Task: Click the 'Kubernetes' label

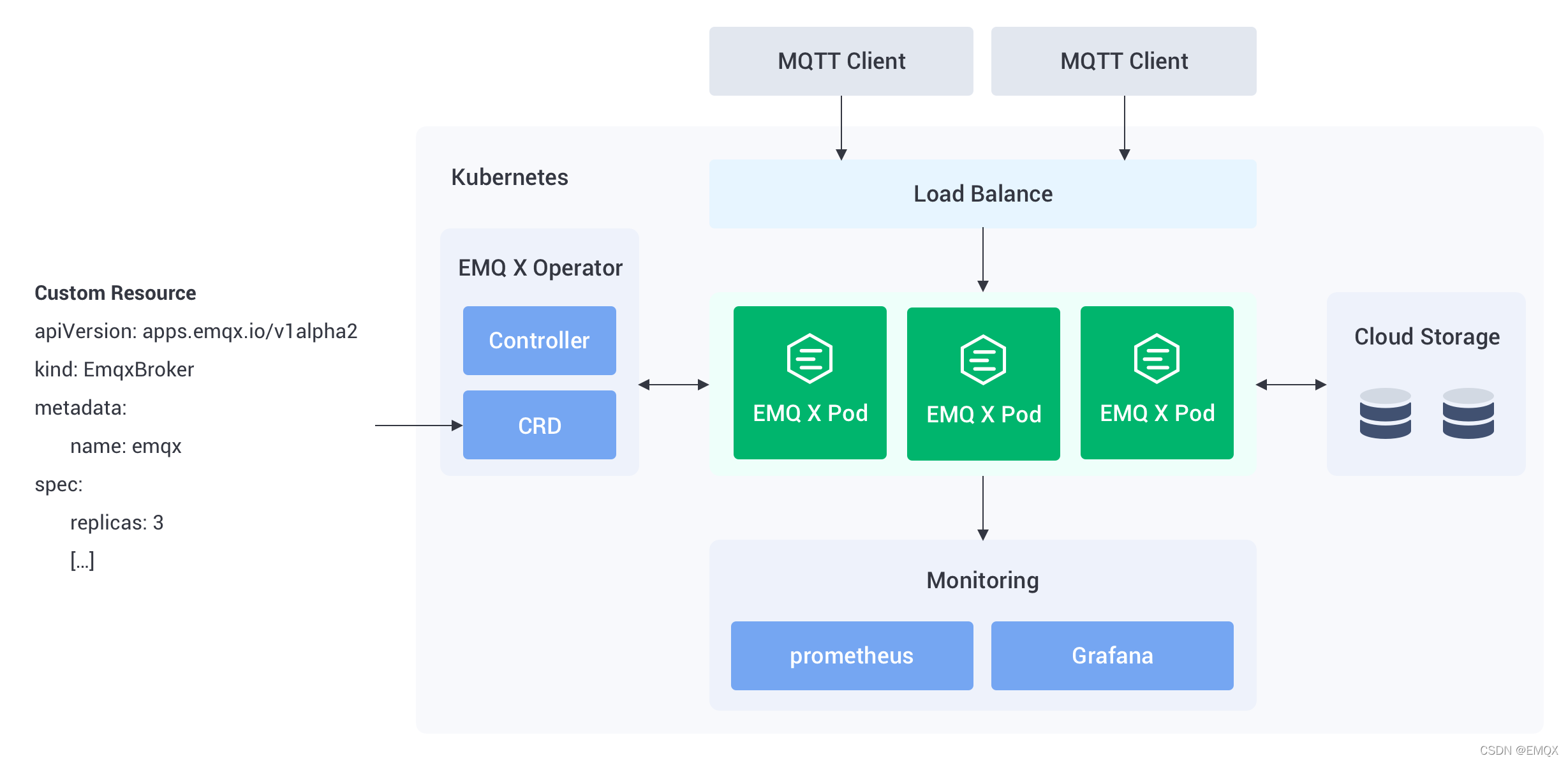Action: pyautogui.click(x=510, y=177)
